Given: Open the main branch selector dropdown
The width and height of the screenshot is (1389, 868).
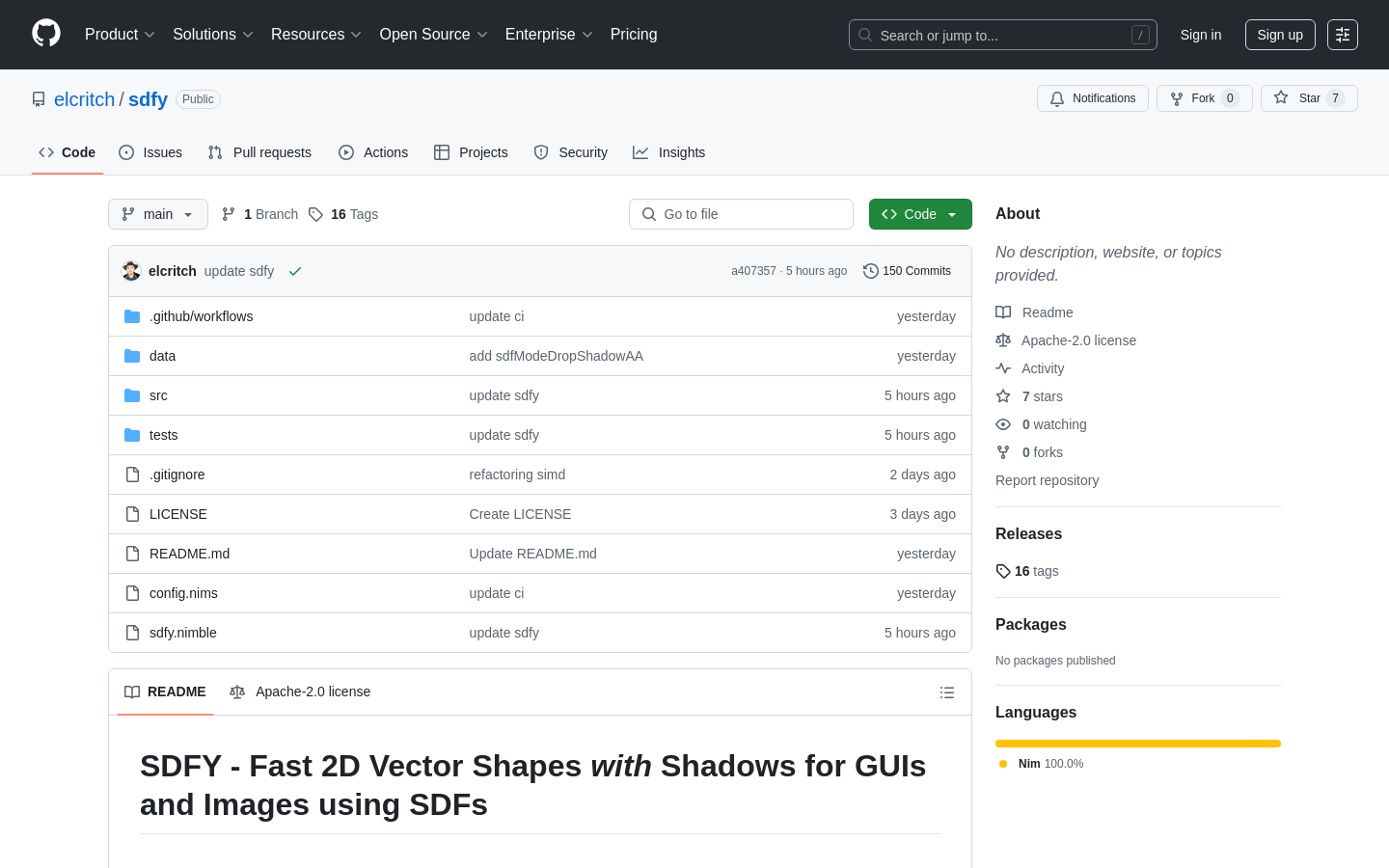Looking at the screenshot, I should coord(158,214).
